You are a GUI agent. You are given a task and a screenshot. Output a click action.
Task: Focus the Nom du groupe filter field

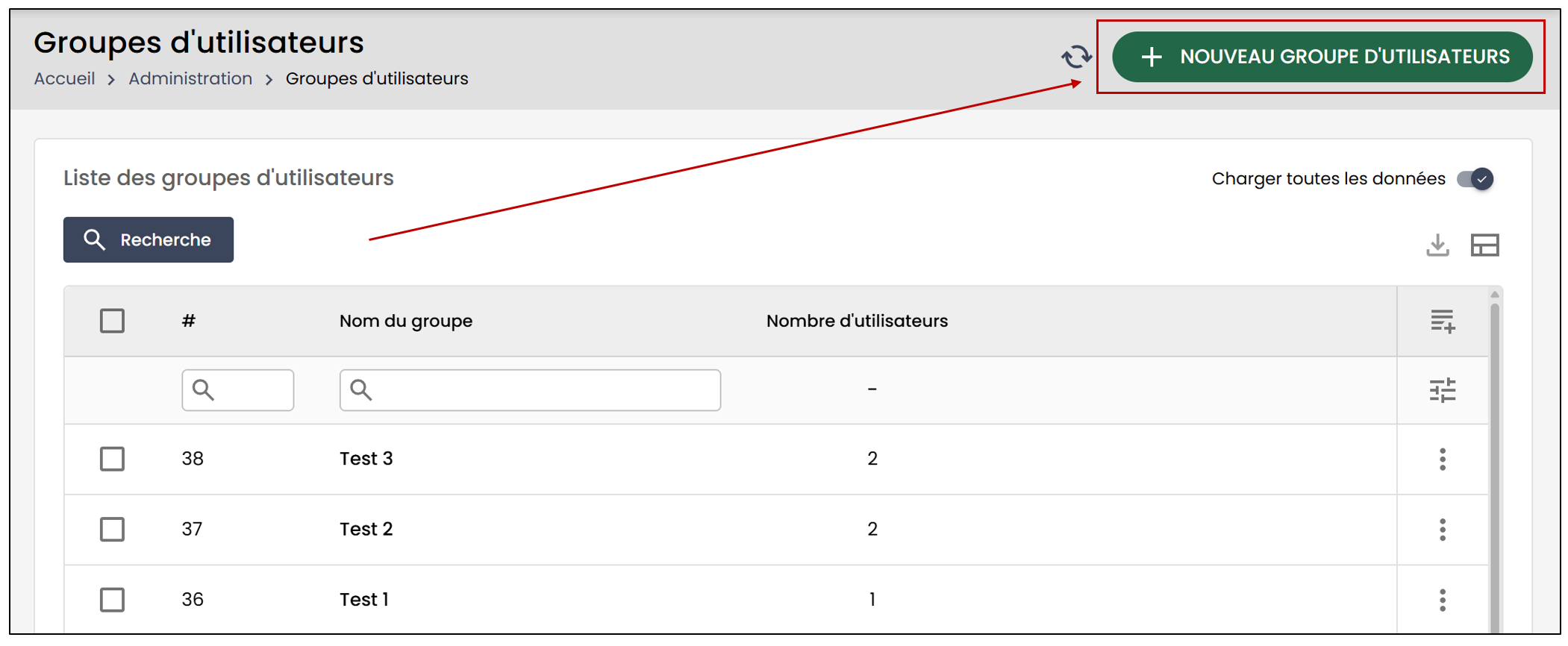pos(530,390)
